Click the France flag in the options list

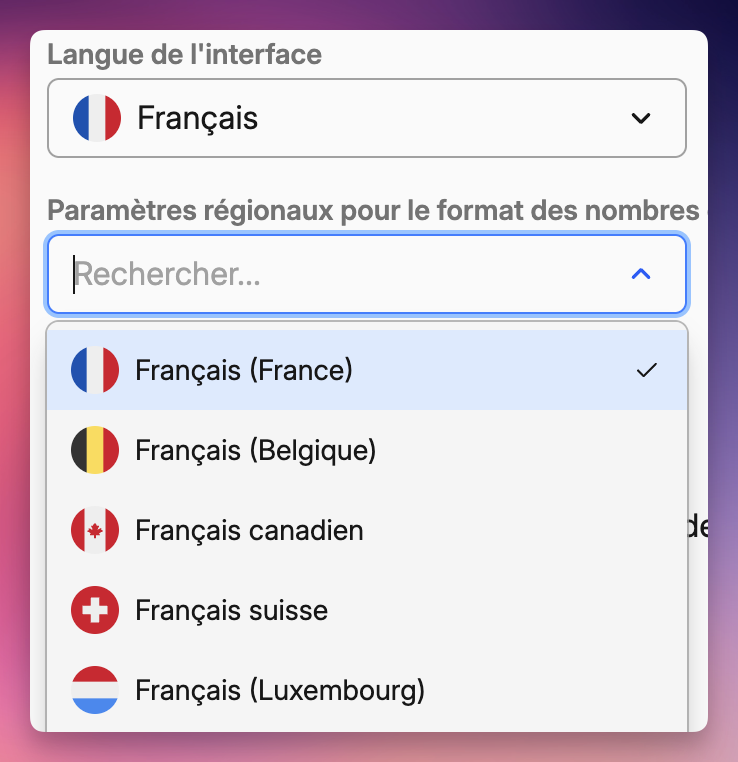click(95, 370)
